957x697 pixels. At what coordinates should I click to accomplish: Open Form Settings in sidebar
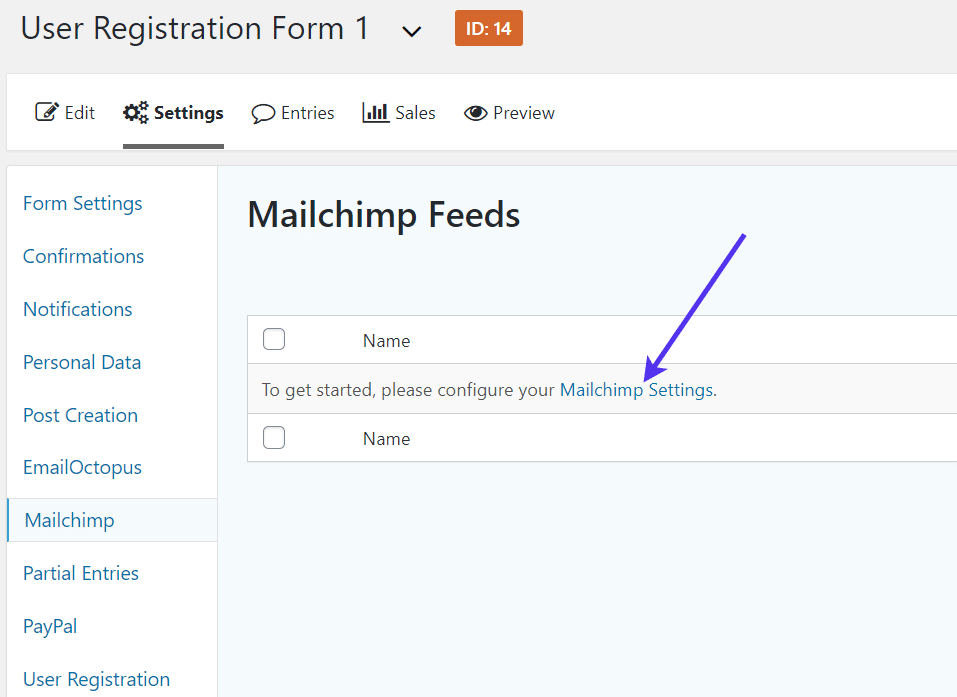pos(83,203)
